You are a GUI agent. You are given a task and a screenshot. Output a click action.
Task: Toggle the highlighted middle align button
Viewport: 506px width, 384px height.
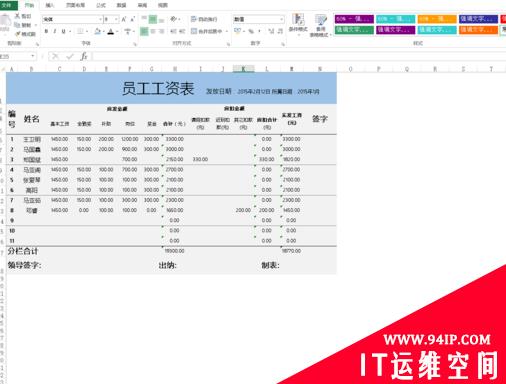pos(153,19)
